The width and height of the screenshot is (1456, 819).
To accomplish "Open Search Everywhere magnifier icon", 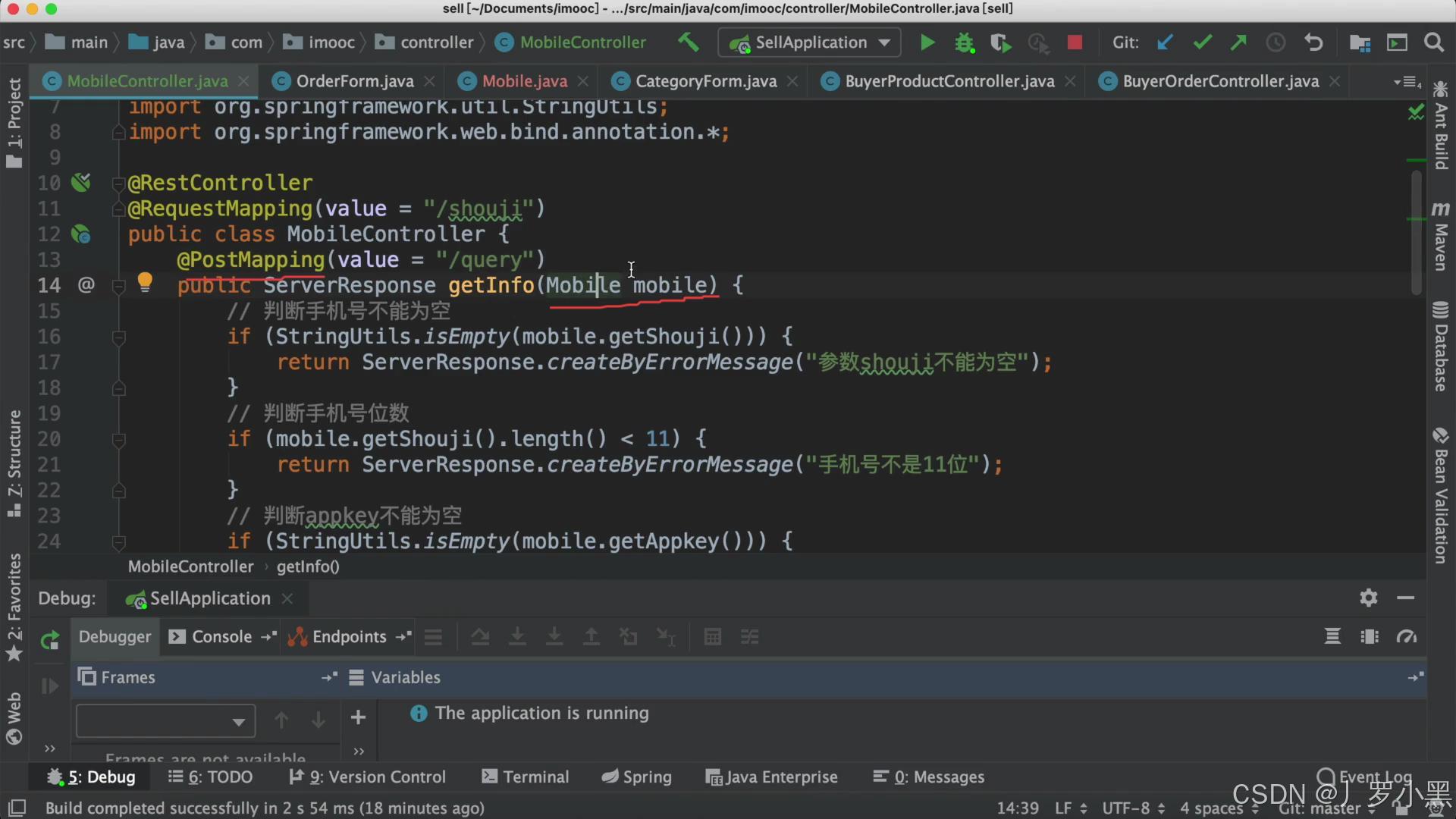I will click(1433, 42).
